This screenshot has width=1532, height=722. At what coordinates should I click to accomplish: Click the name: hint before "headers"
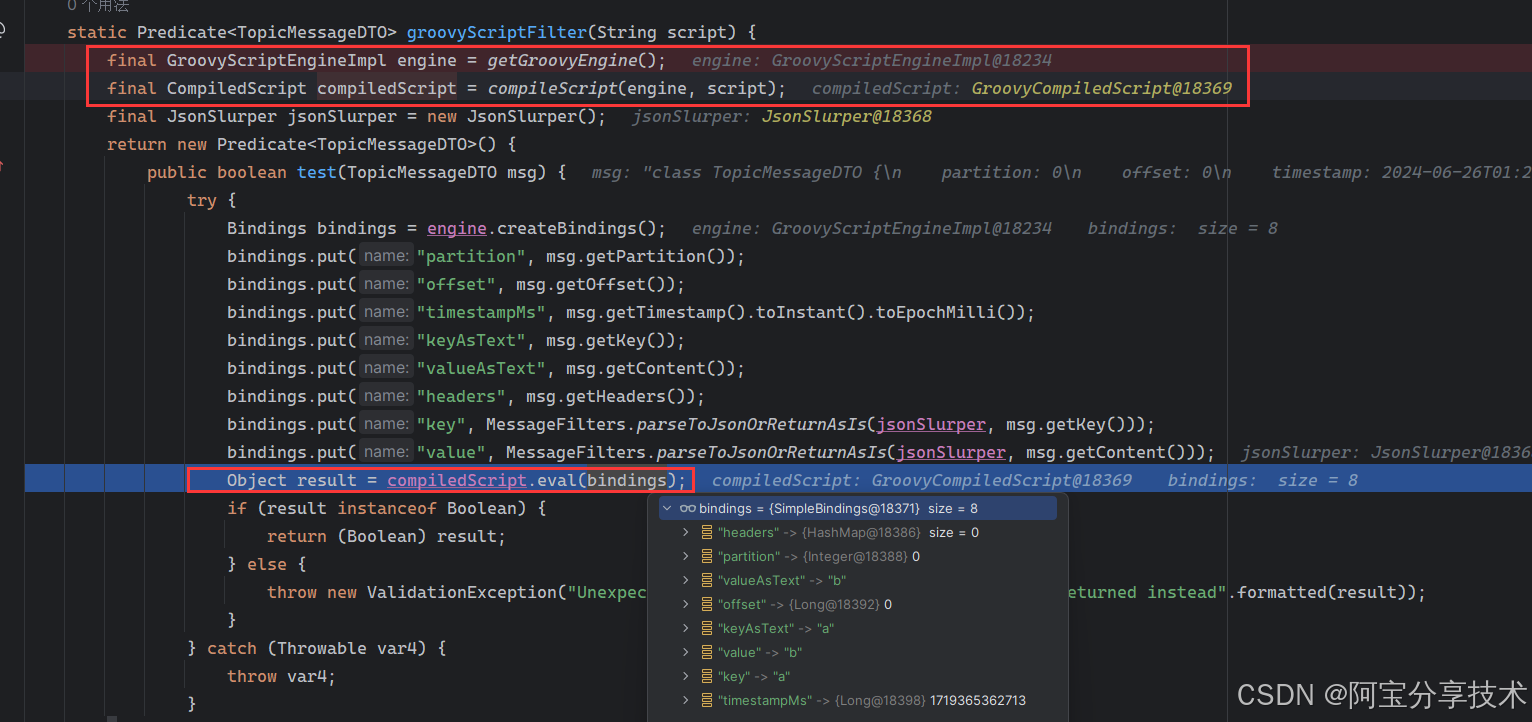(x=386, y=396)
